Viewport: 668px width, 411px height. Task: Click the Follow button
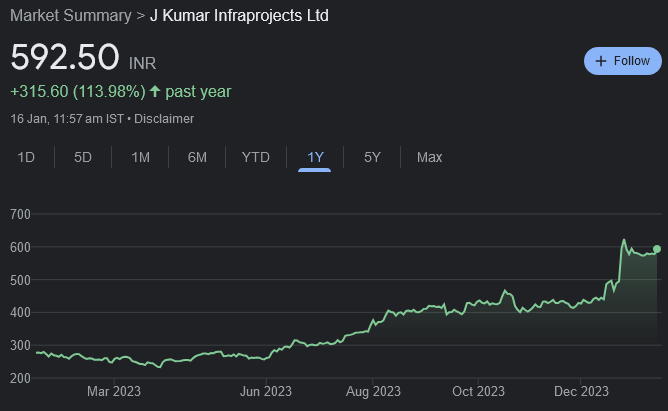pos(622,61)
